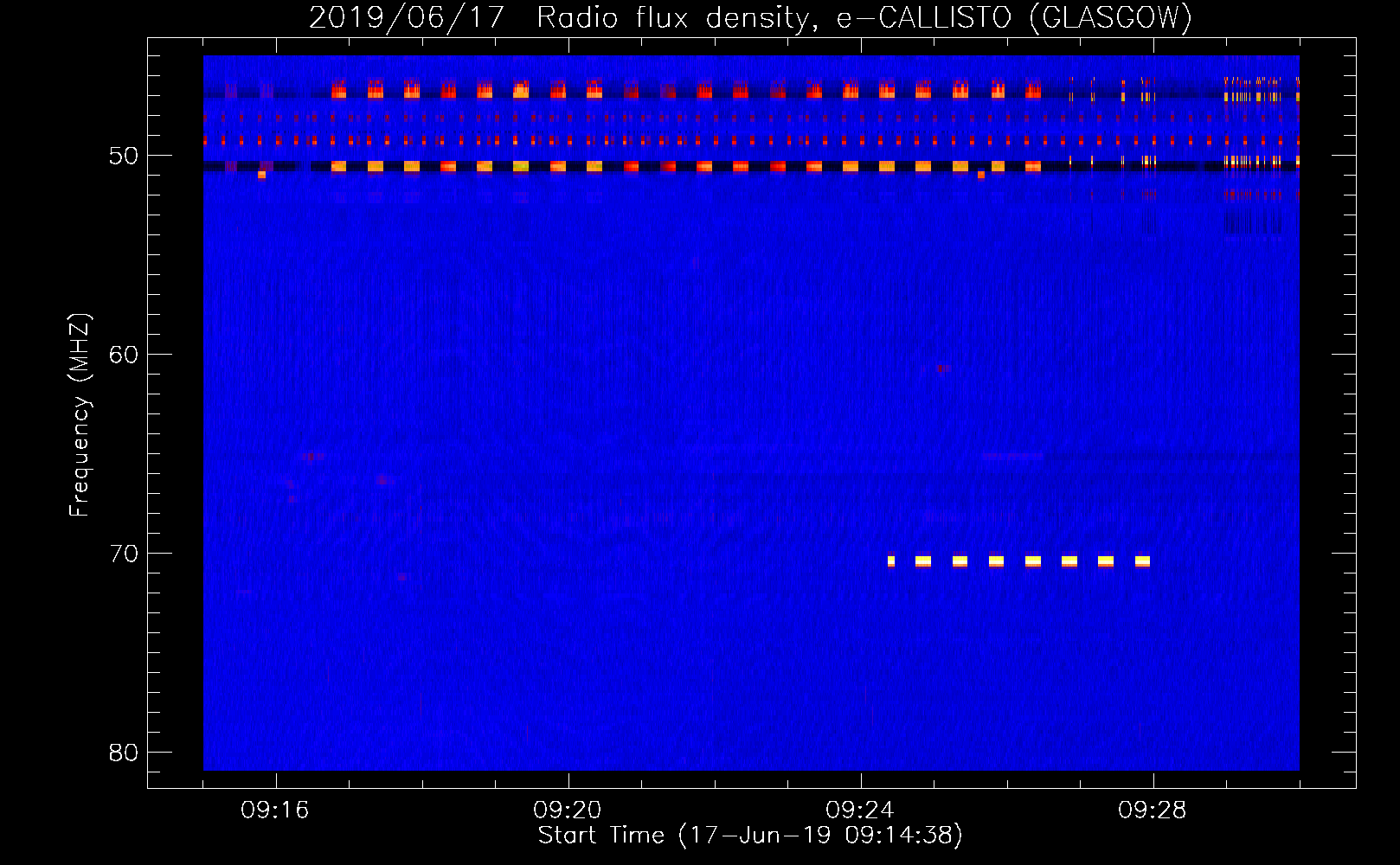Click the 80 frequency tick label
Screen dimensions: 1400x865
point(124,753)
